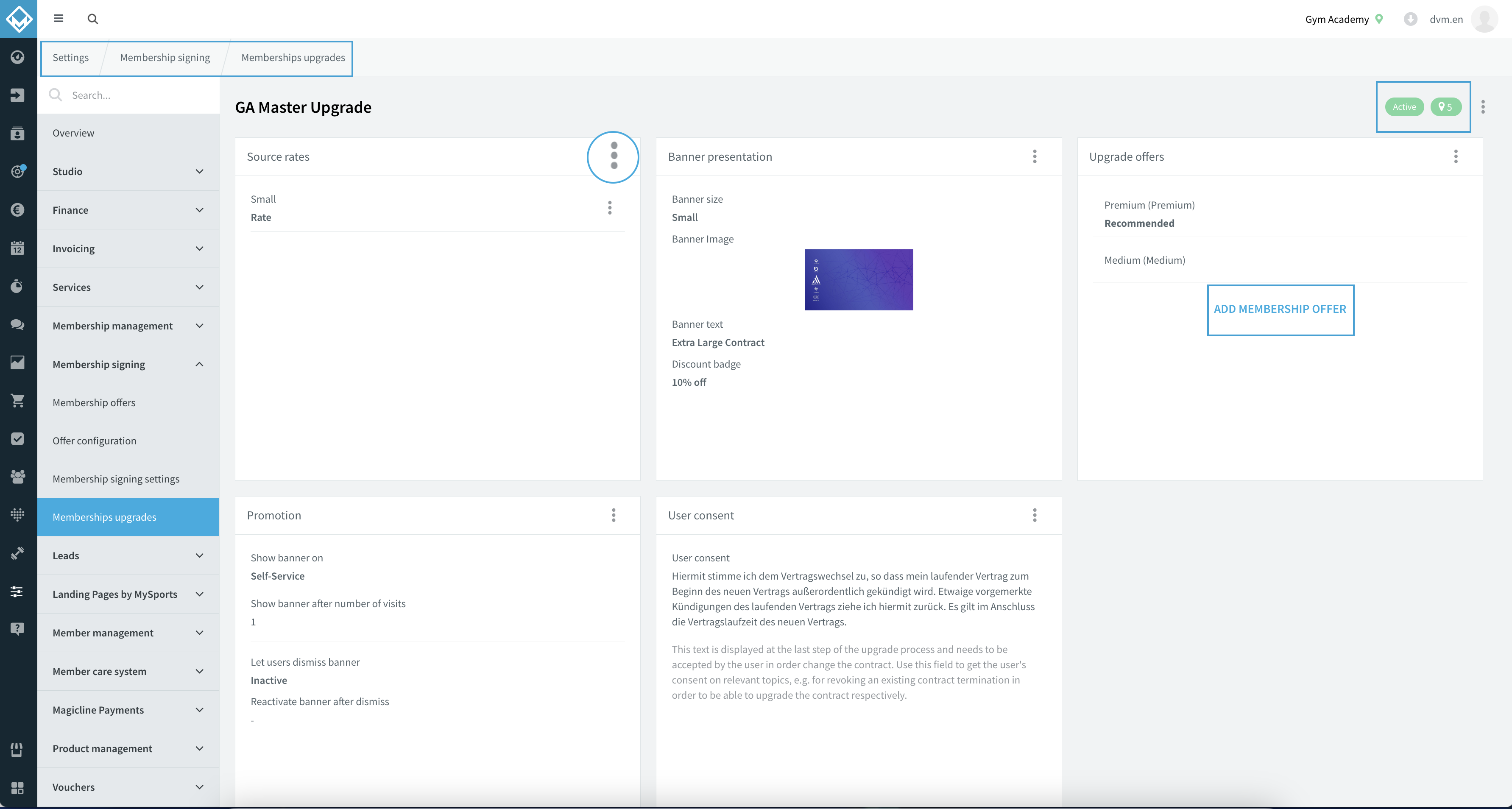The height and width of the screenshot is (809, 1512).
Task: Open the member card icon in sidebar
Action: coord(18,133)
